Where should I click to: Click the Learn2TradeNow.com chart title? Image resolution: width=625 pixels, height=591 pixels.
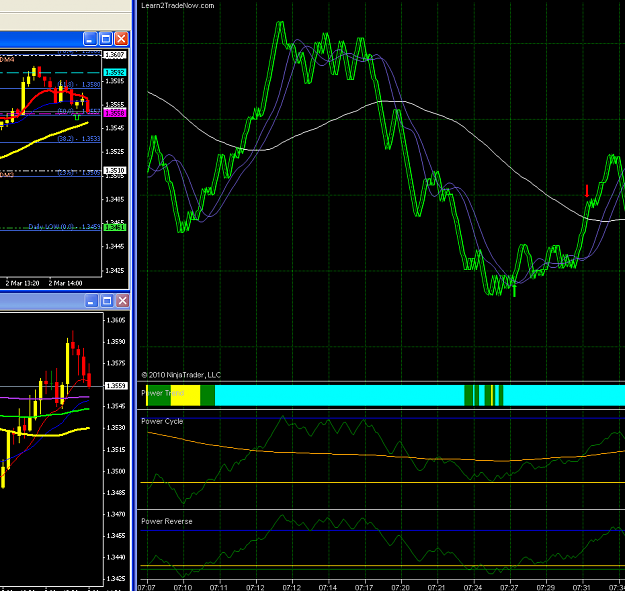pos(177,6)
